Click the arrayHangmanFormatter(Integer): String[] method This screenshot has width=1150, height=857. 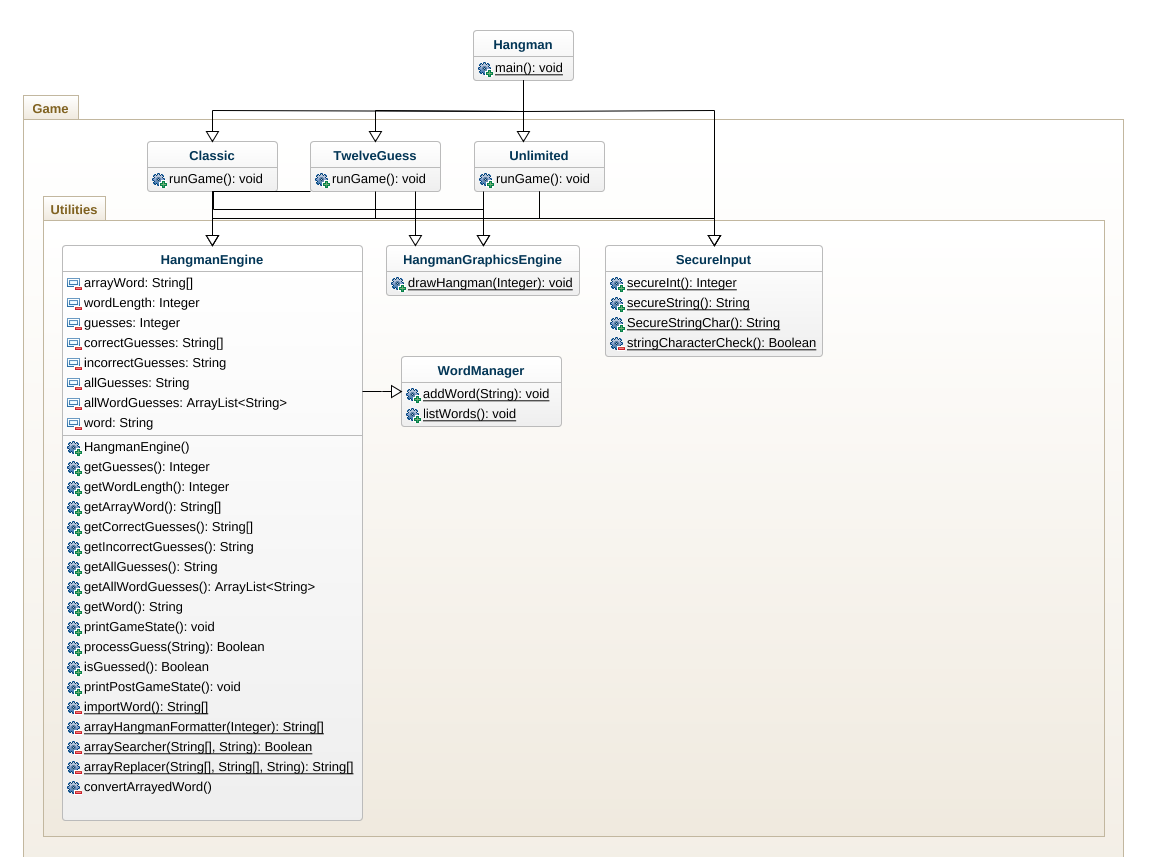(x=204, y=727)
